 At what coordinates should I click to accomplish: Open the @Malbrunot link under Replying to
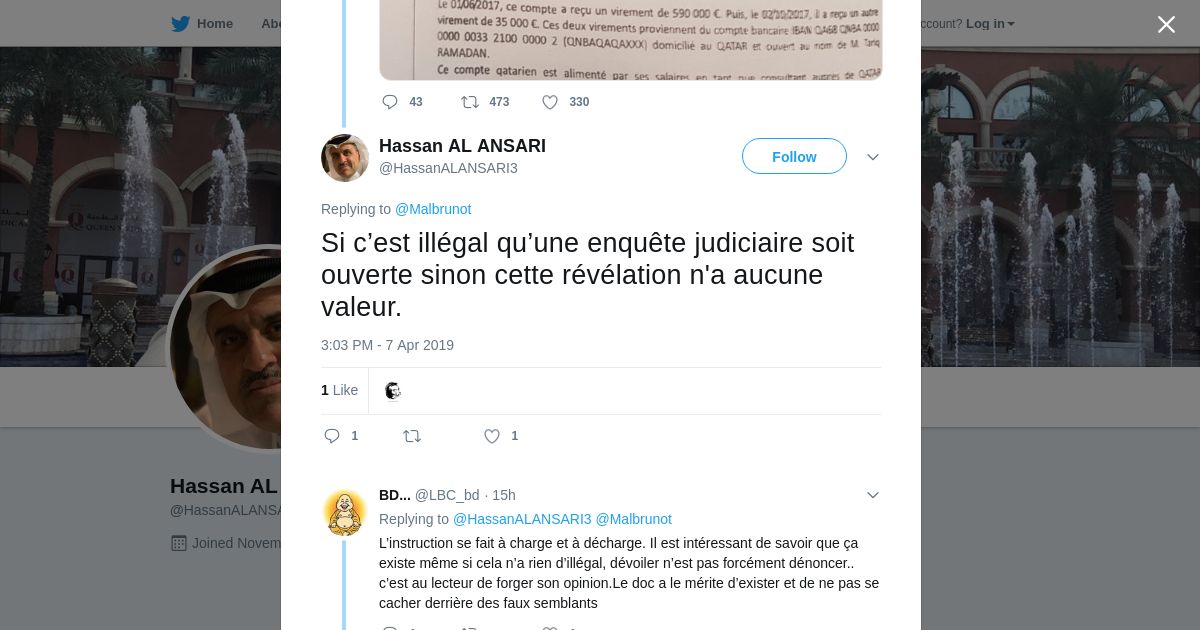(x=433, y=209)
